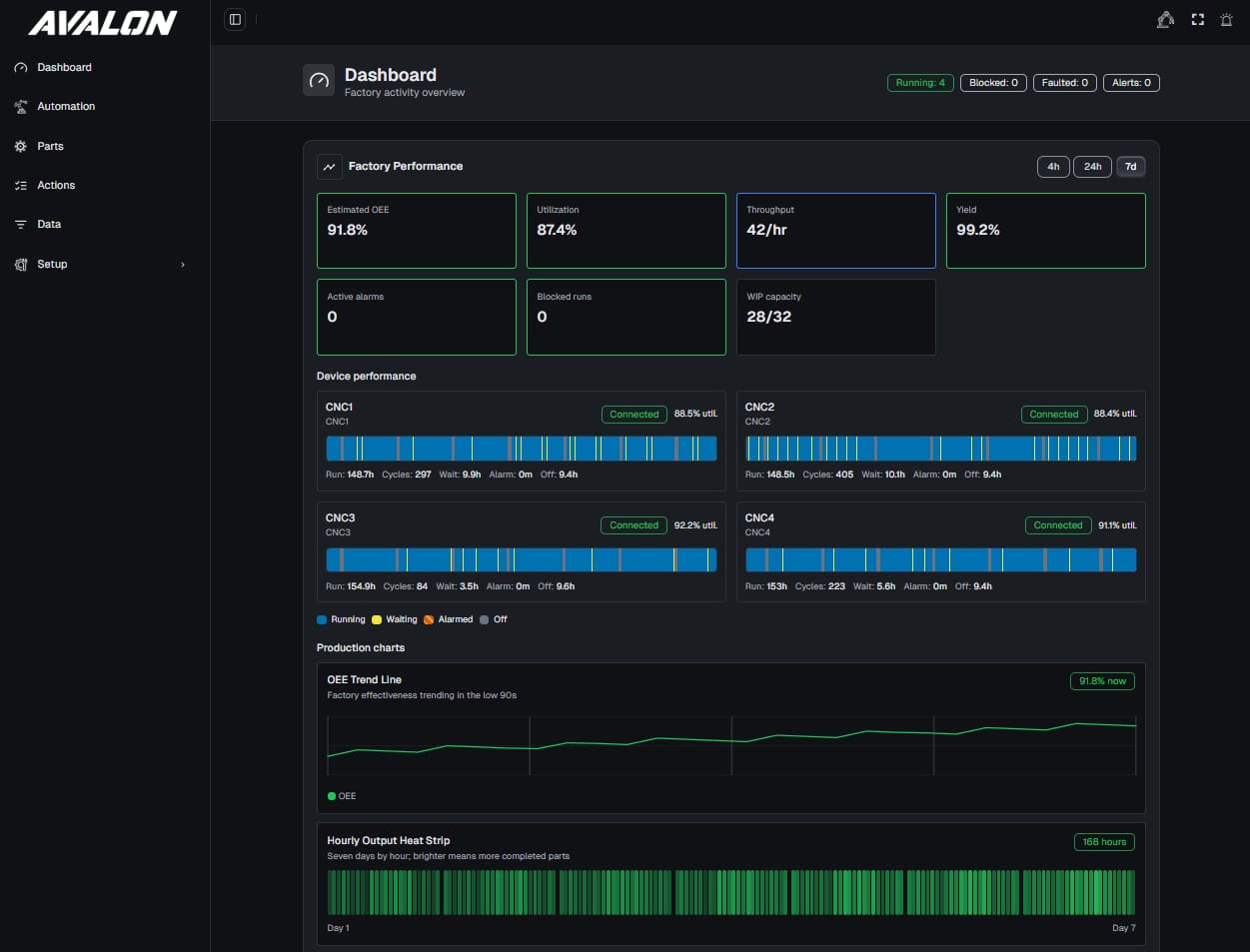Click CNC2 Connected status badge

(1054, 415)
